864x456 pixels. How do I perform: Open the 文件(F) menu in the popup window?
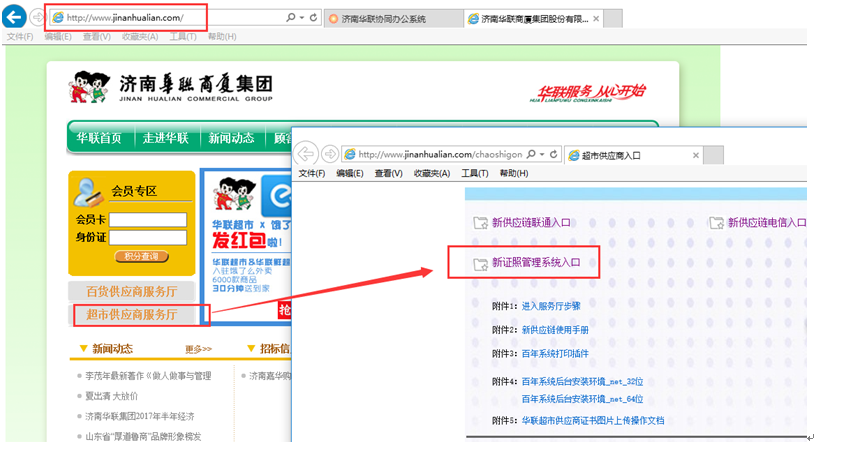point(312,173)
